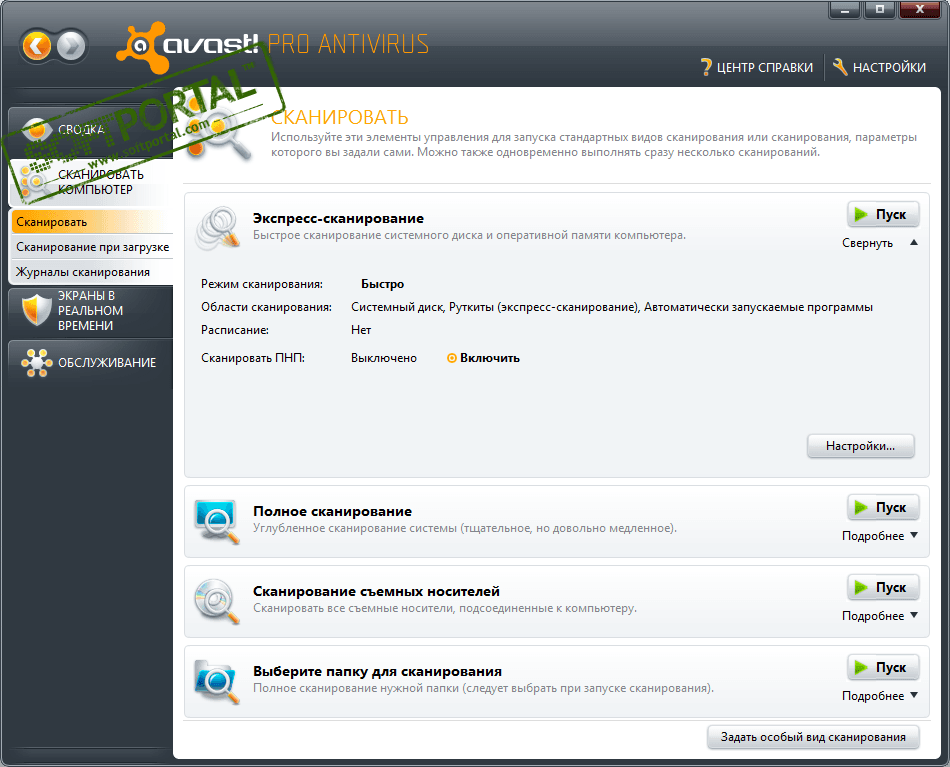Screen dimensions: 950x767
Task: Open Сканирование при загрузке
Action: (92, 247)
